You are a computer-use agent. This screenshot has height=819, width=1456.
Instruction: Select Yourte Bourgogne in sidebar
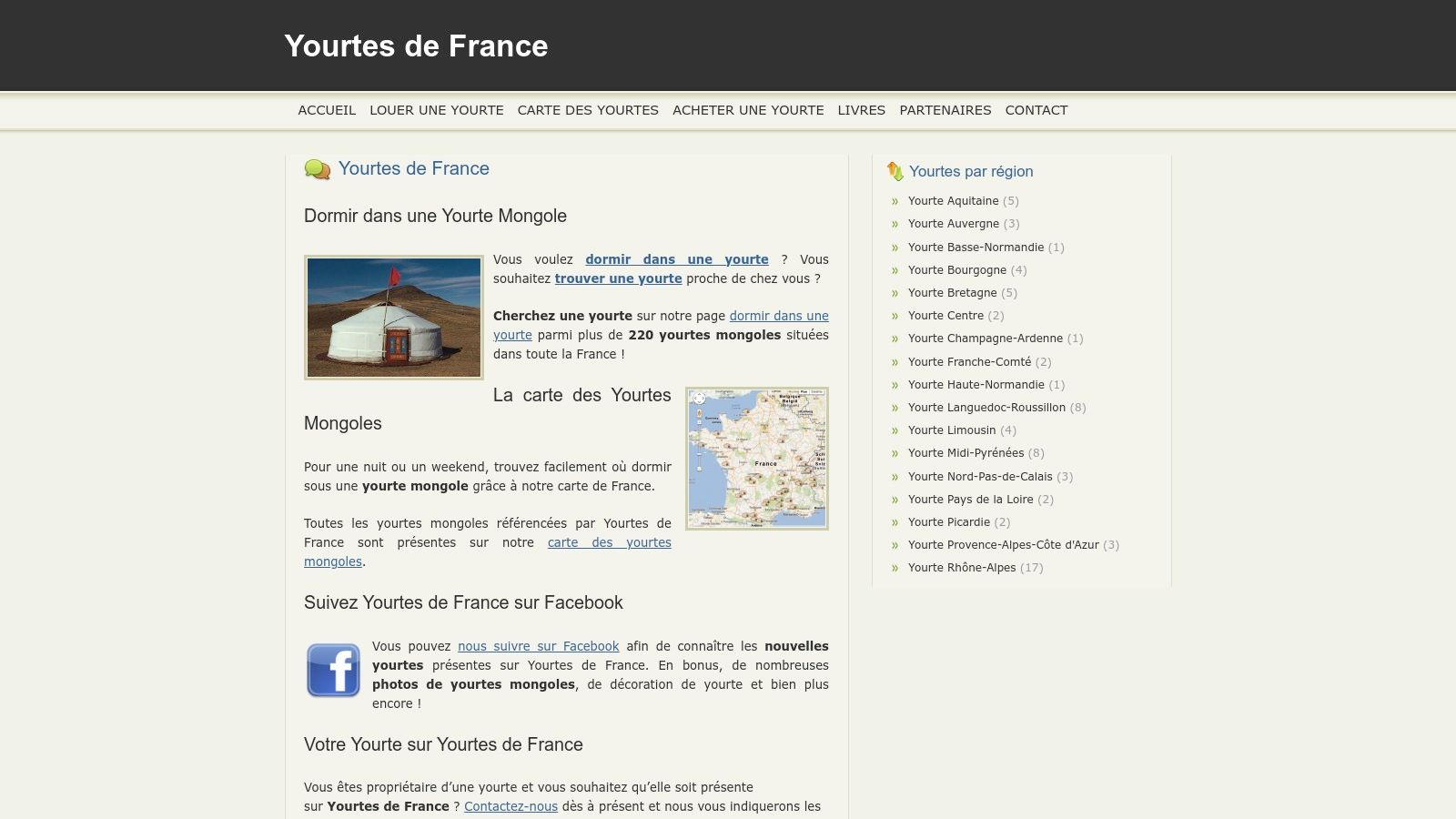[x=957, y=270]
